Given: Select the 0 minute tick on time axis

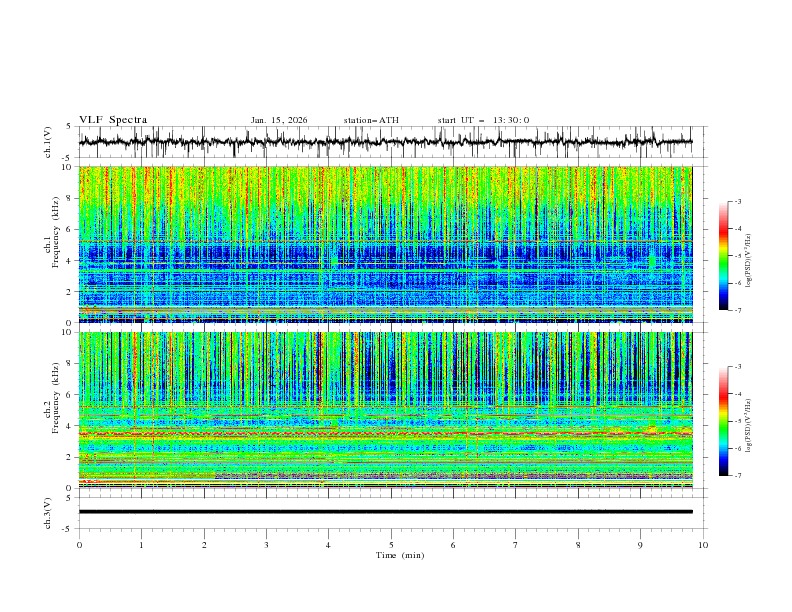Looking at the screenshot, I should (x=79, y=544).
